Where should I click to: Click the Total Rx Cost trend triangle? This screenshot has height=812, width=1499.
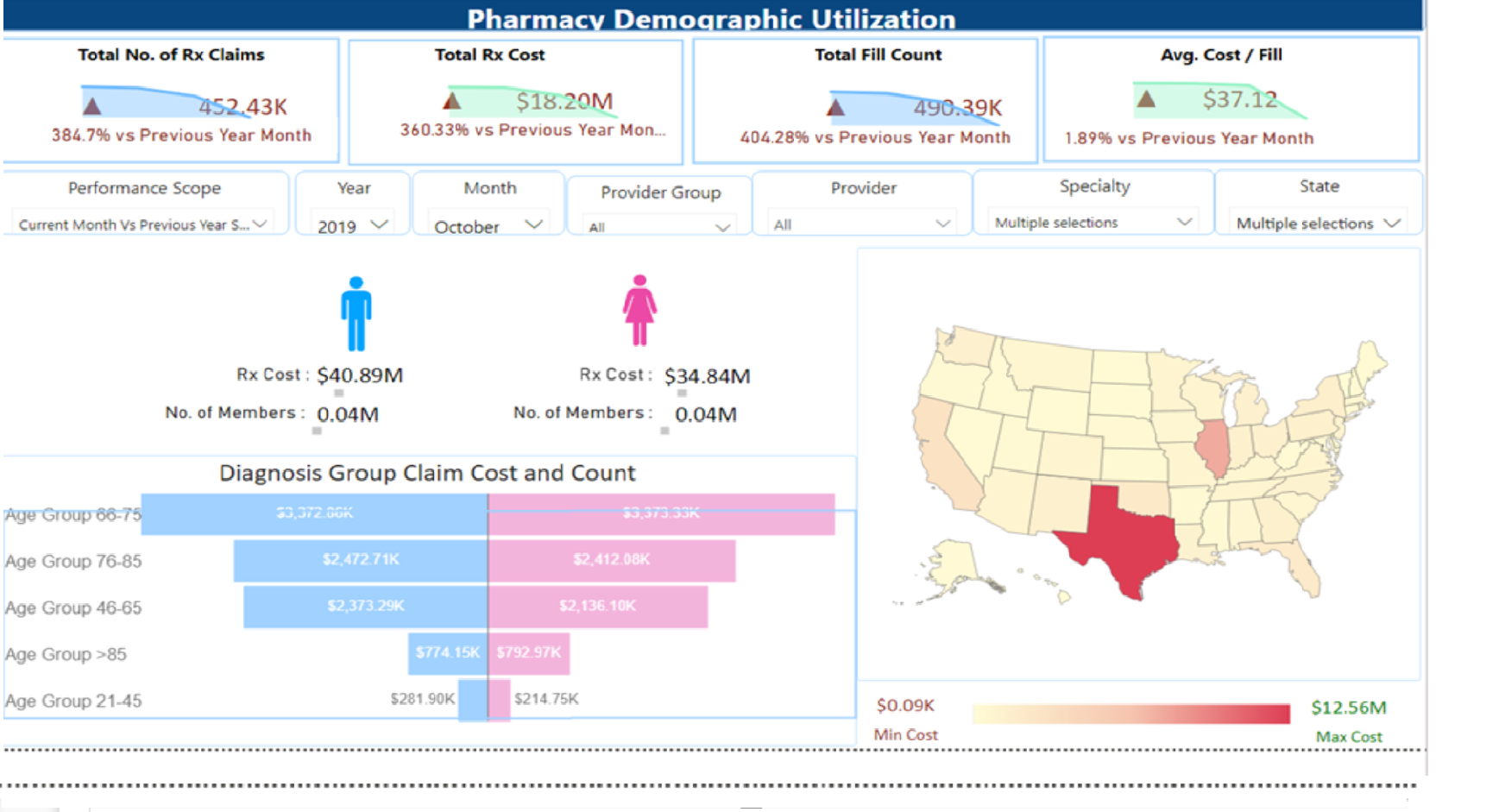[x=450, y=101]
